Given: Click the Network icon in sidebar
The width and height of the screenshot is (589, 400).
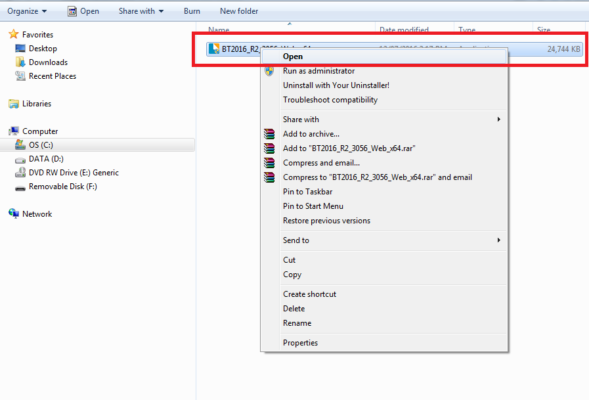Looking at the screenshot, I should click(14, 214).
